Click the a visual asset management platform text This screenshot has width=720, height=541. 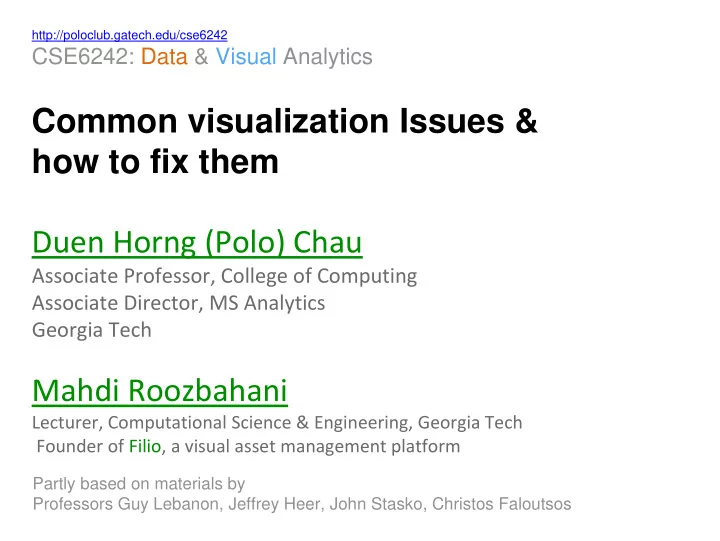click(x=315, y=446)
